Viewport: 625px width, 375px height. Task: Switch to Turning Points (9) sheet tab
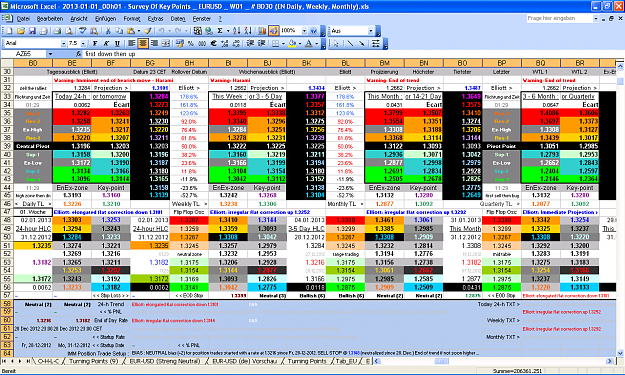click(94, 361)
